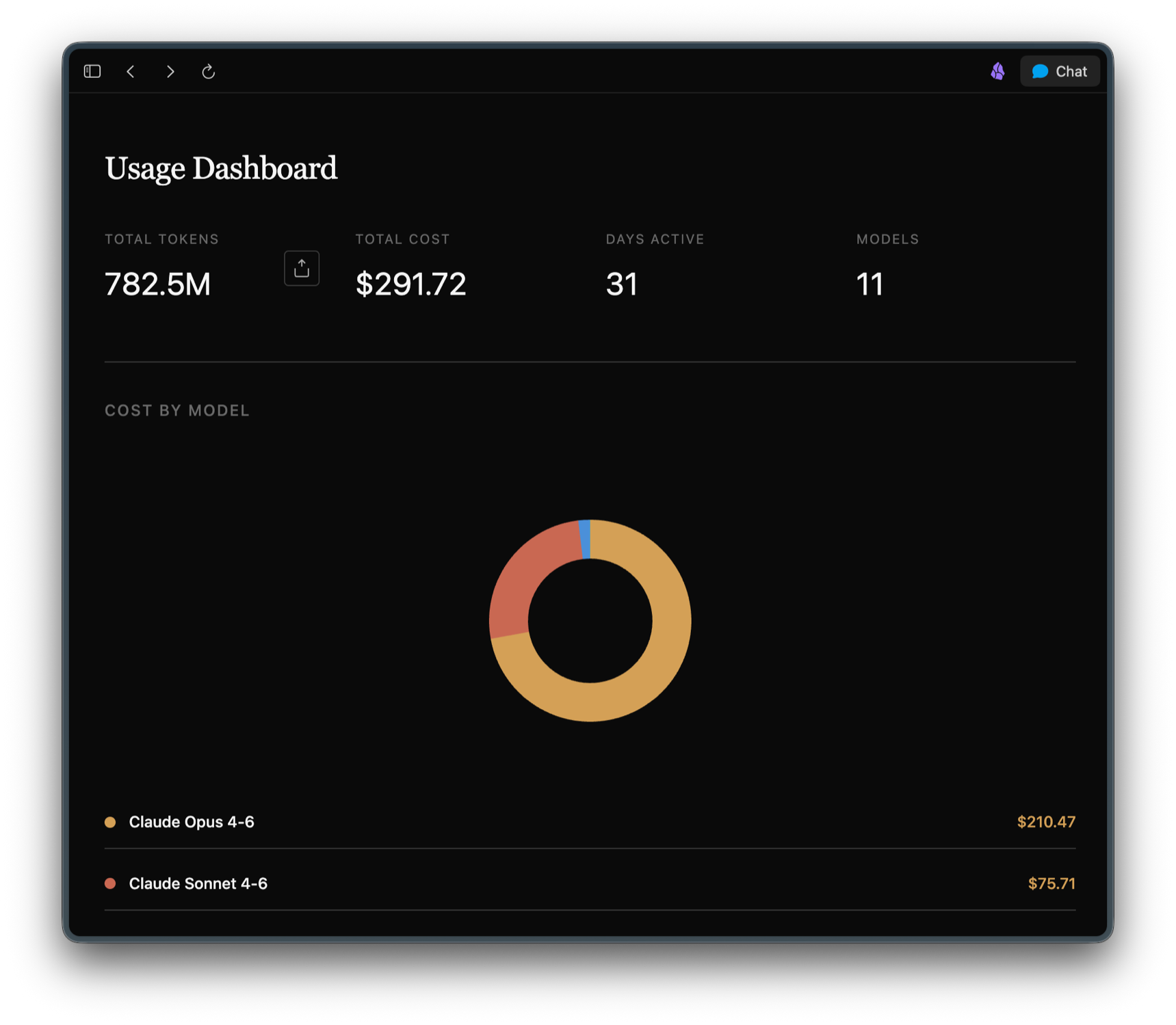Click the purple crystal icon

click(997, 71)
